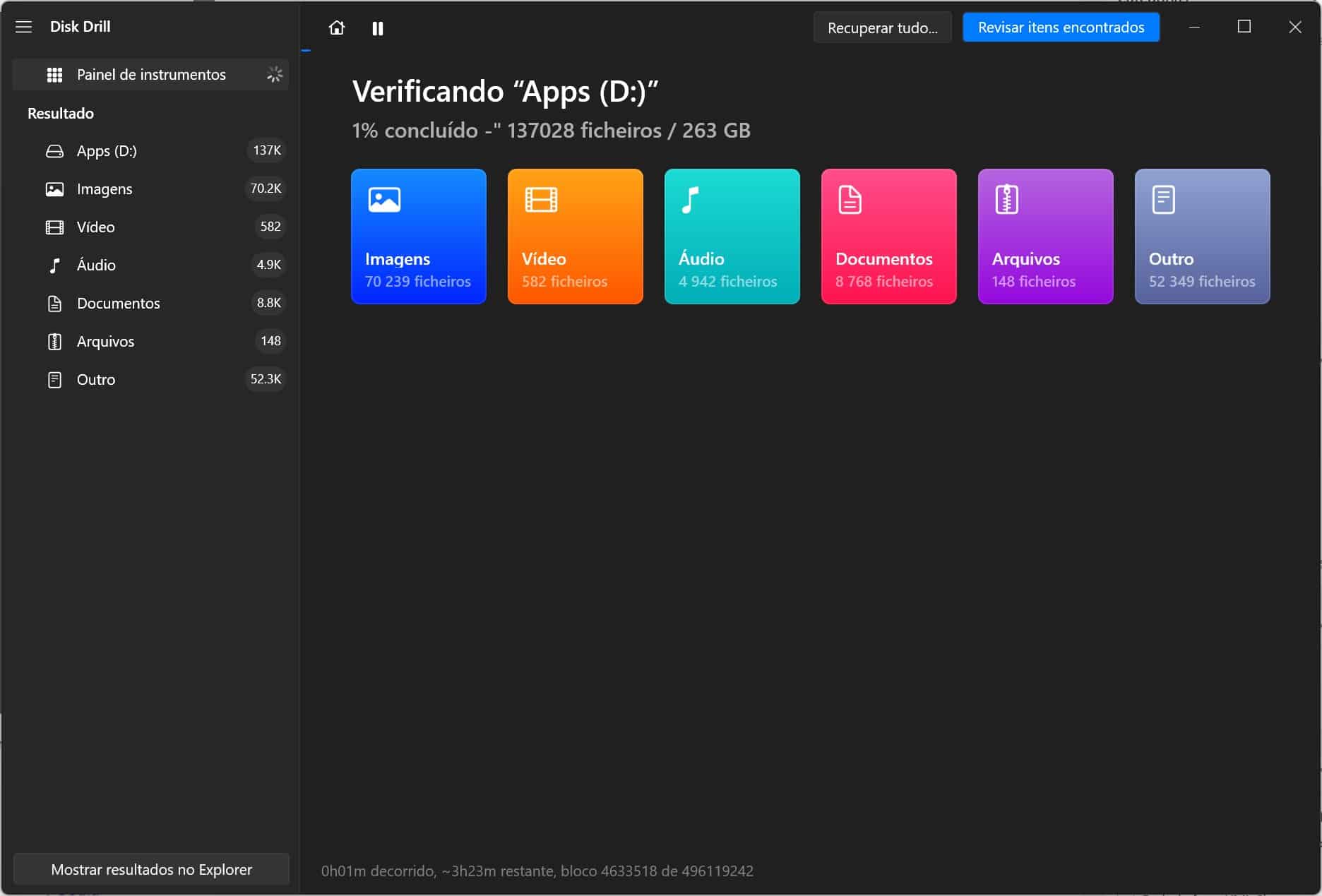Select Imagens in the results sidebar

(x=105, y=189)
